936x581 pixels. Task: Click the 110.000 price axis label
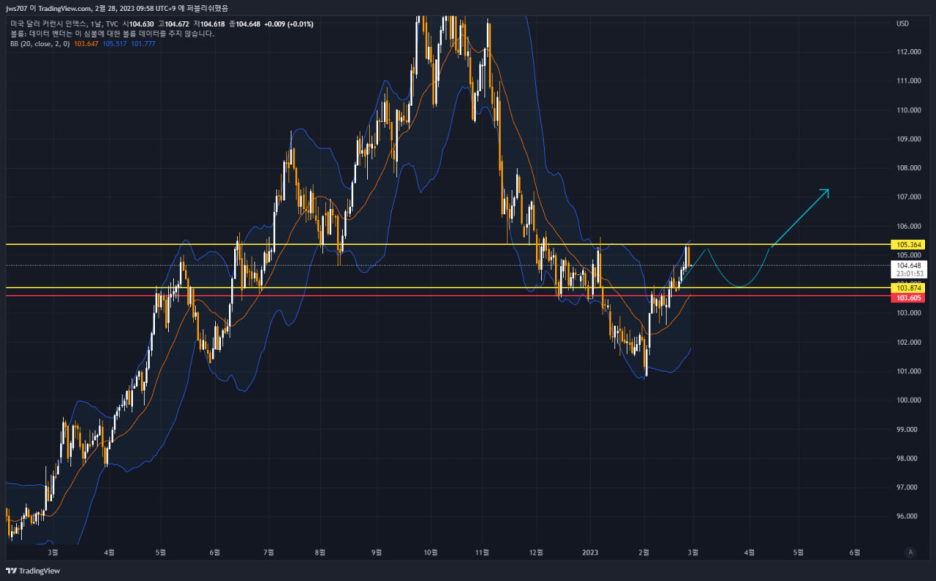coord(909,110)
